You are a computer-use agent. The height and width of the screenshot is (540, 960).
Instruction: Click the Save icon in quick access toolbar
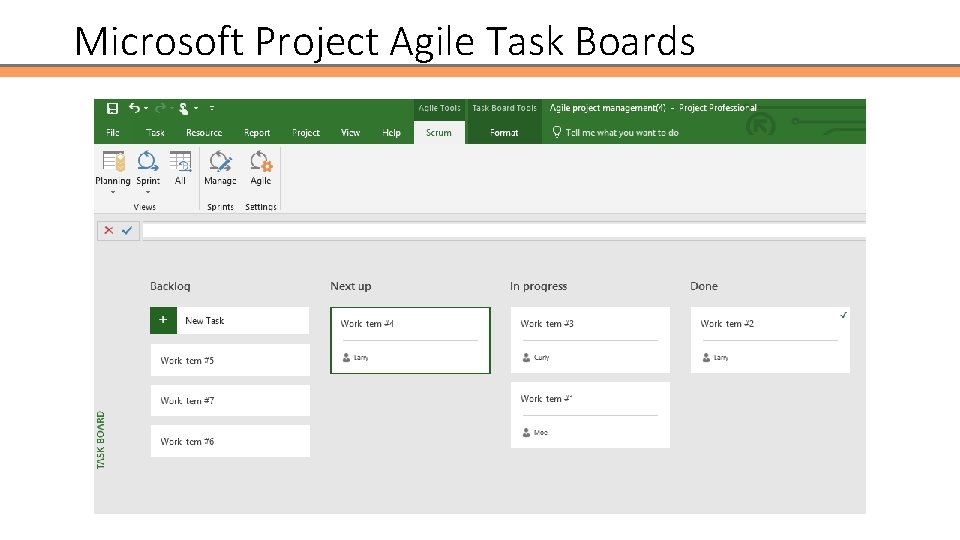point(112,108)
